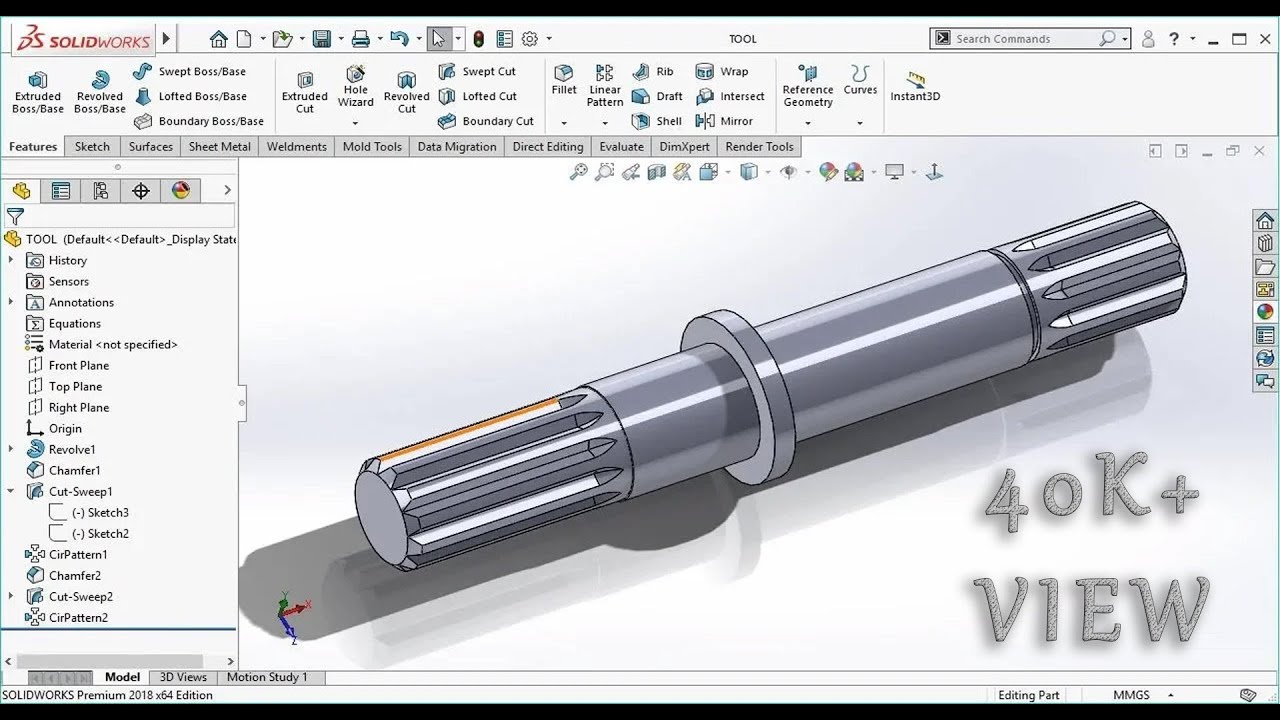Open the Fillet dropdown arrow
1280x720 pixels.
coord(564,123)
